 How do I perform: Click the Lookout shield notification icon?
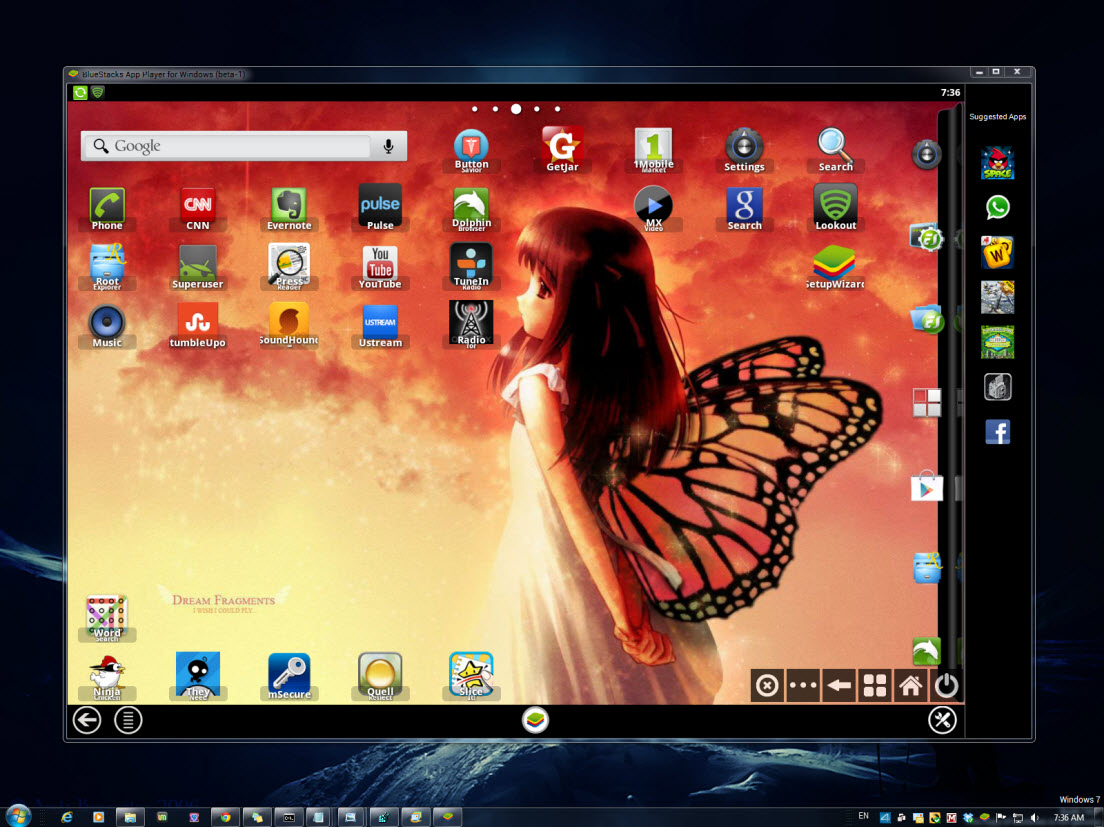[x=98, y=92]
